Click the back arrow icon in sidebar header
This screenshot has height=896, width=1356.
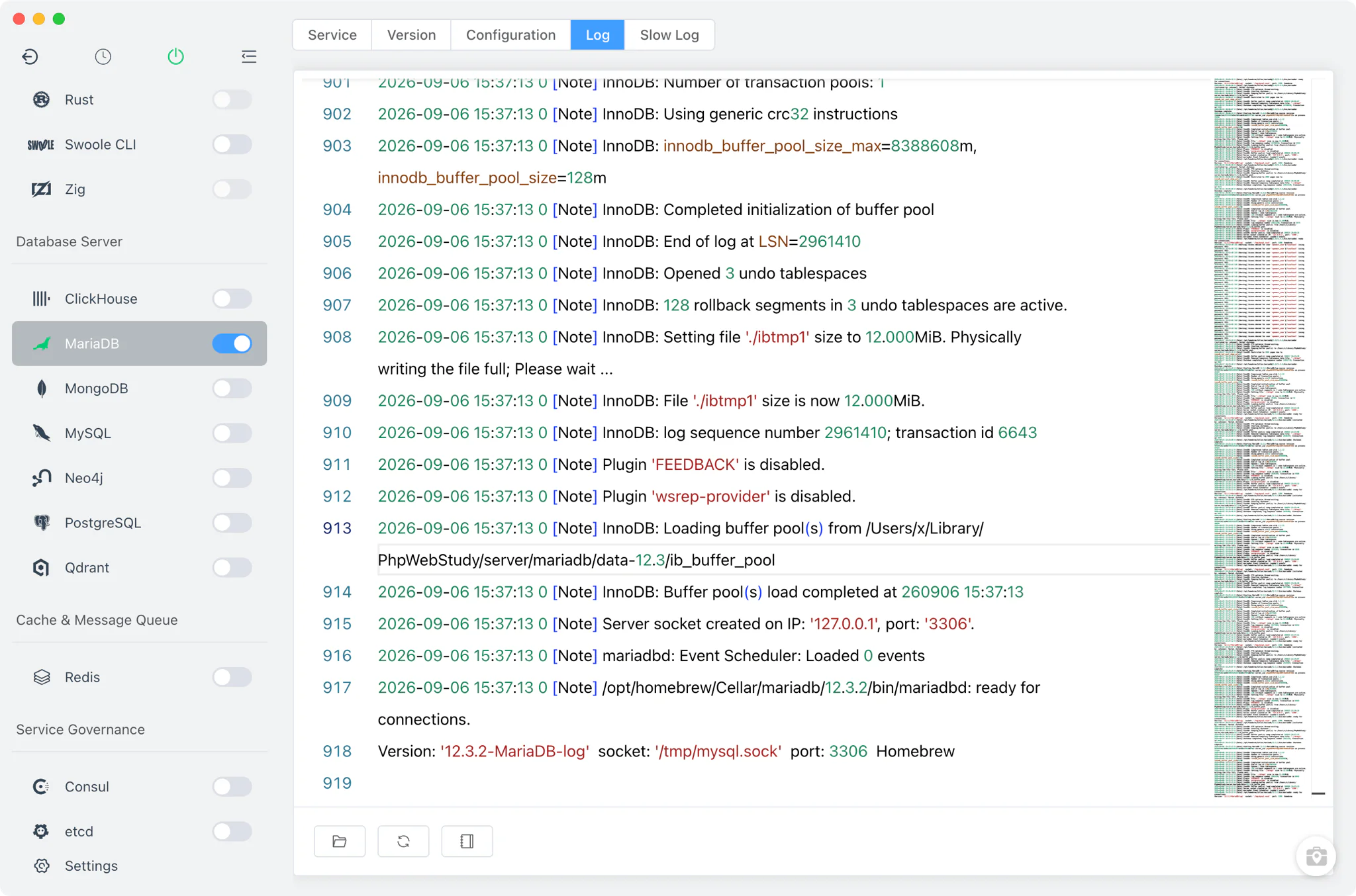point(30,57)
